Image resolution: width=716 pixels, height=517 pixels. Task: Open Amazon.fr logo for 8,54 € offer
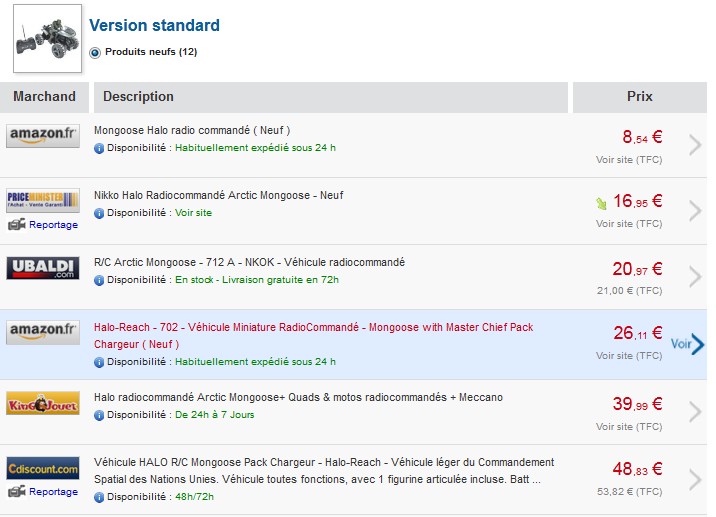pos(43,136)
